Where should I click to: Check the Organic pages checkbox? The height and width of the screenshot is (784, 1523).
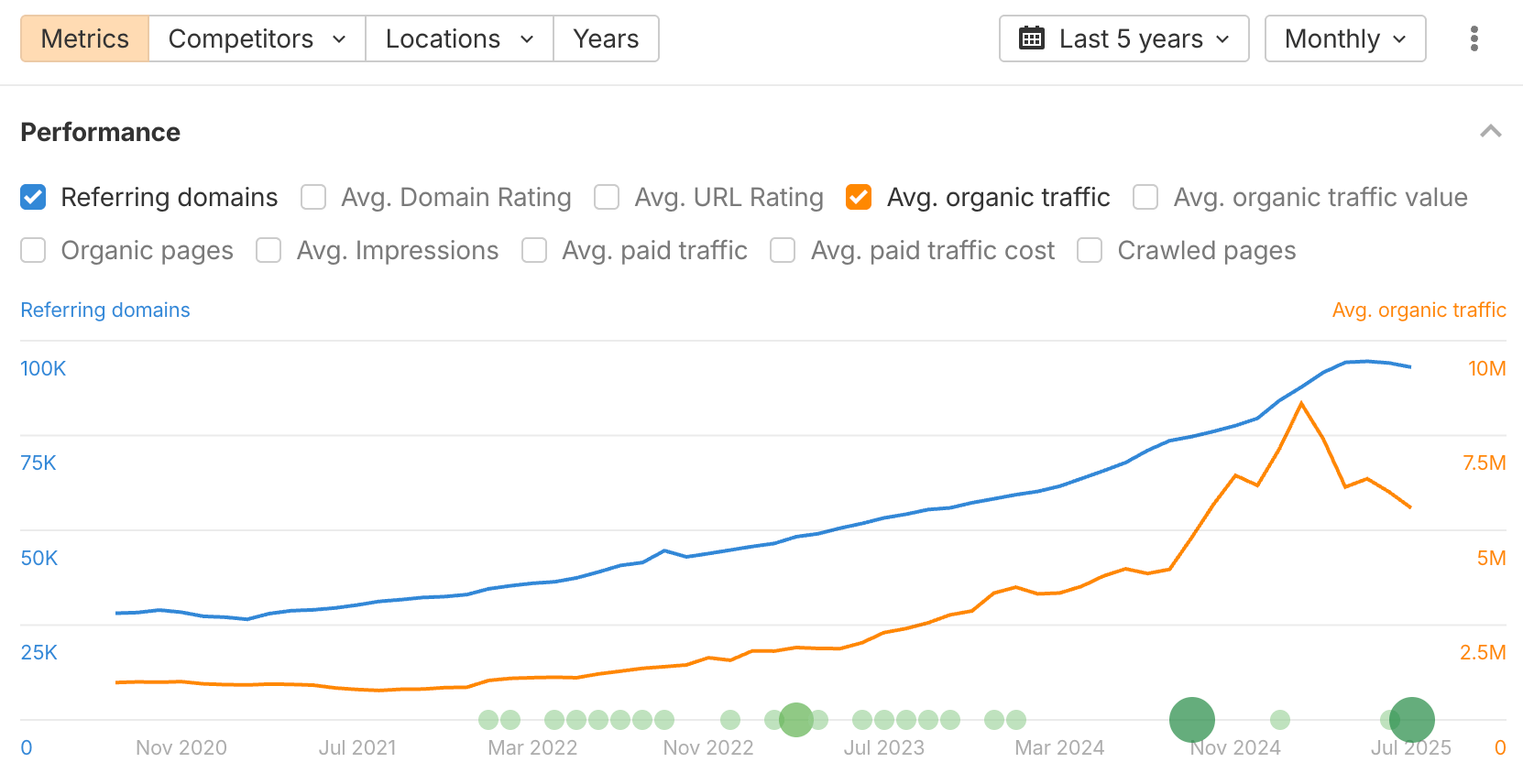click(33, 250)
